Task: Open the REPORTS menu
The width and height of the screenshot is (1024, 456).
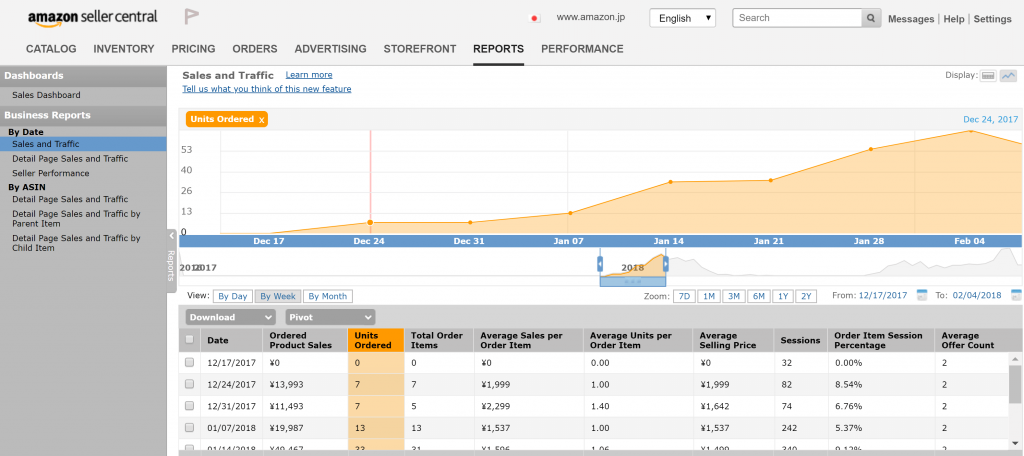Action: 498,49
